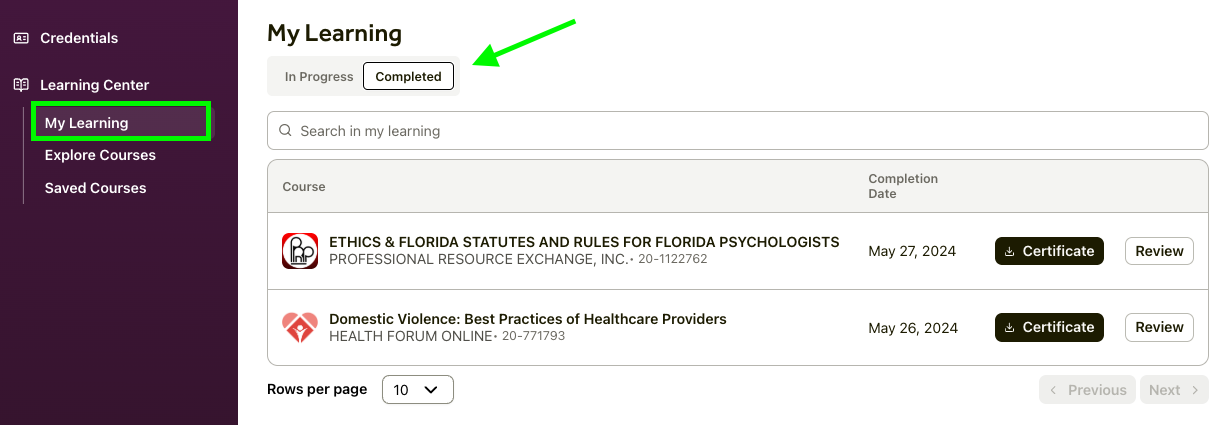The image size is (1229, 425).
Task: Click the Professional Resource Exchange course logo
Action: 299,251
